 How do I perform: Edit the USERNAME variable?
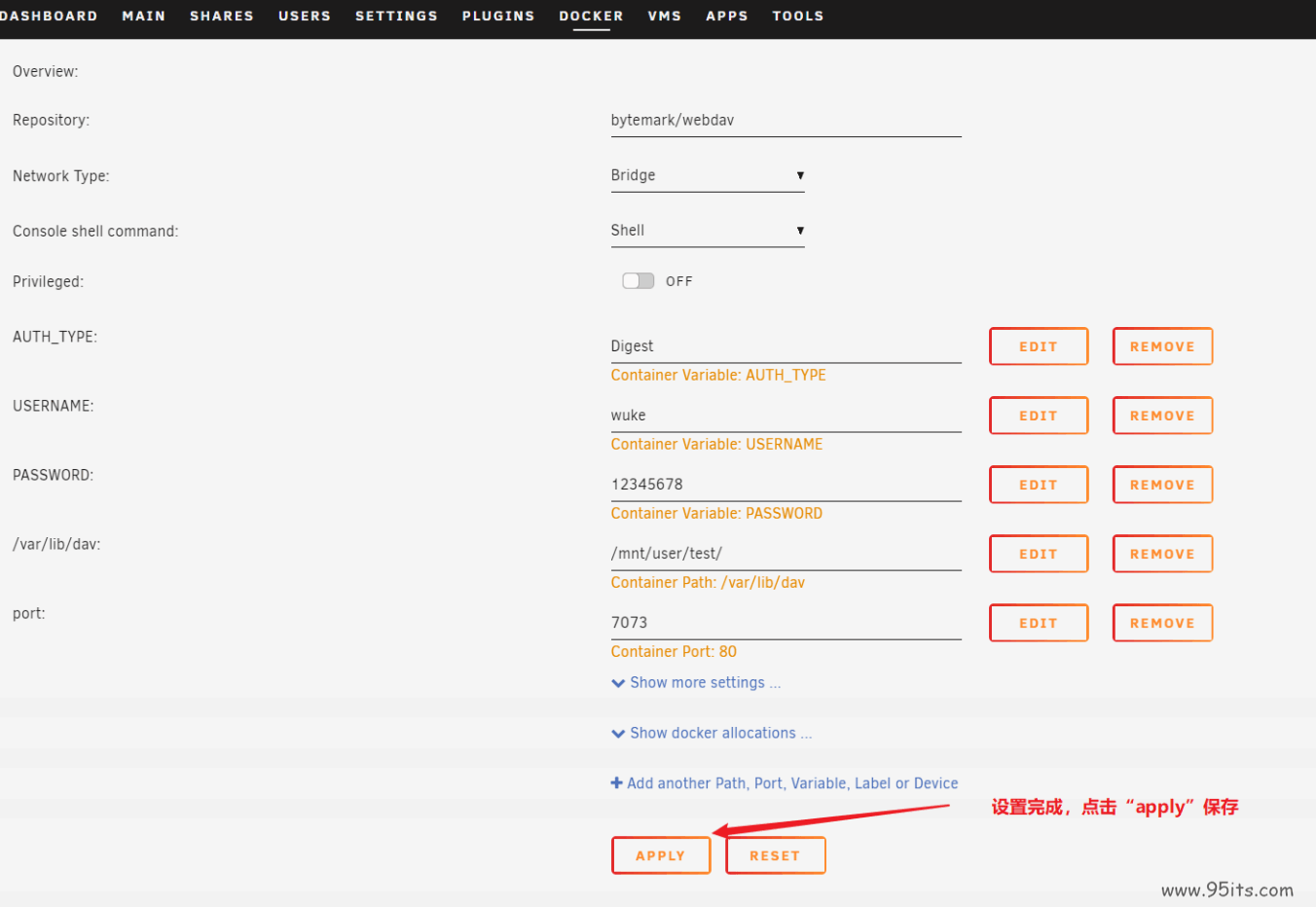pyautogui.click(x=1039, y=416)
